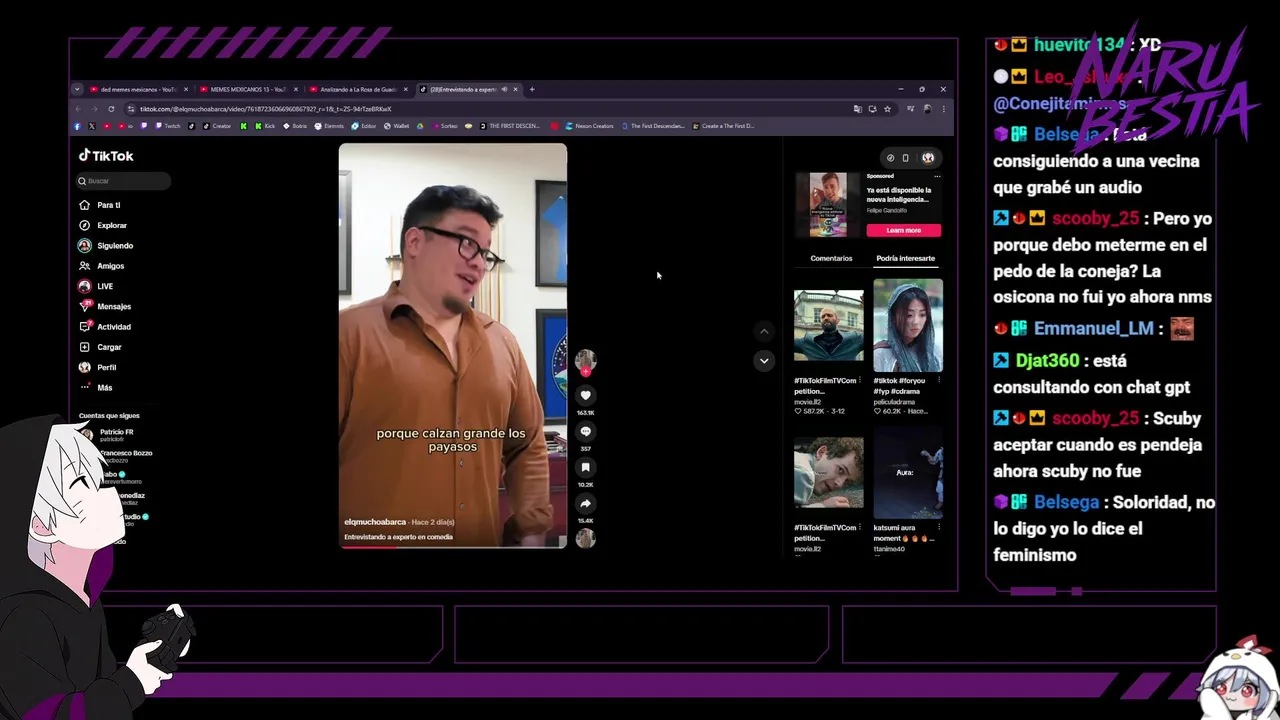The image size is (1280, 720).
Task: Open Actividad notifications
Action: [105, 327]
